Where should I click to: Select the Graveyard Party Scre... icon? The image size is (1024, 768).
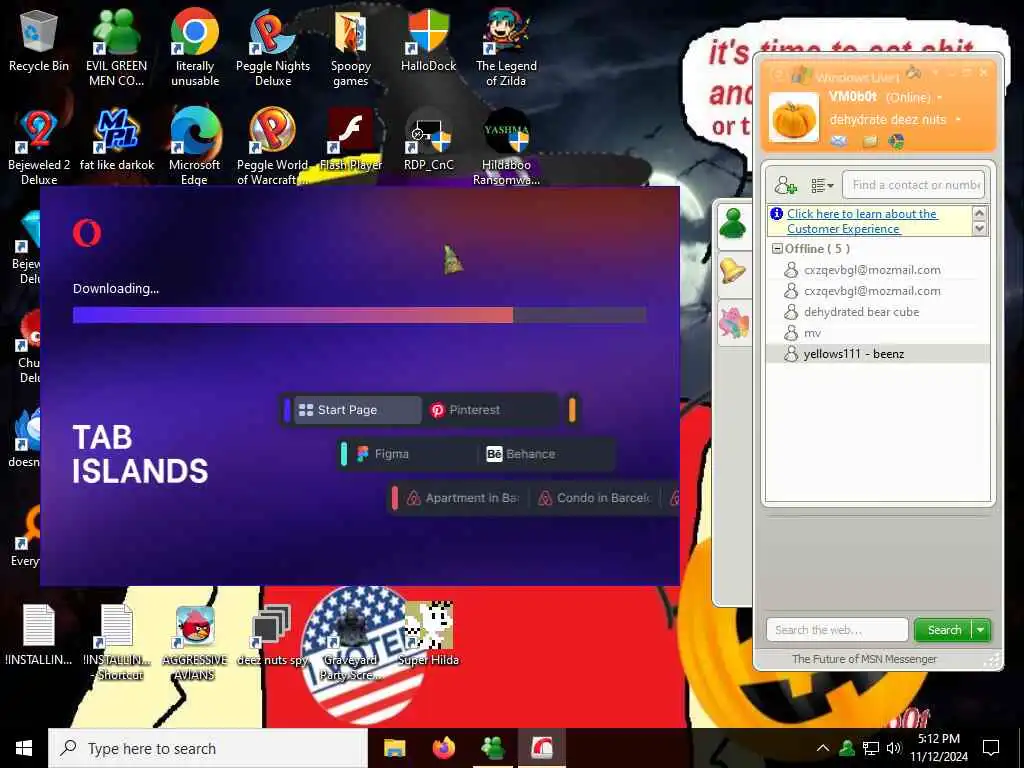click(351, 643)
